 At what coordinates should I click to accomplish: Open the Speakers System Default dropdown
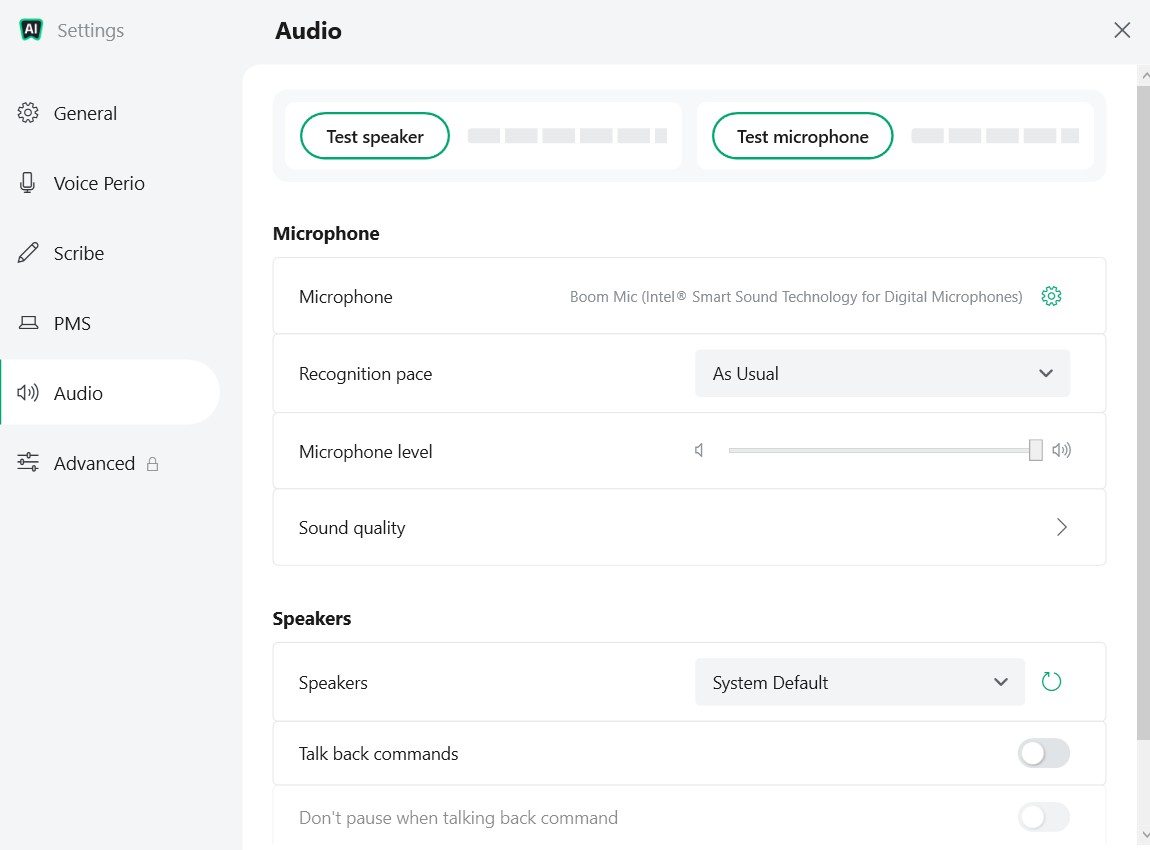(860, 682)
